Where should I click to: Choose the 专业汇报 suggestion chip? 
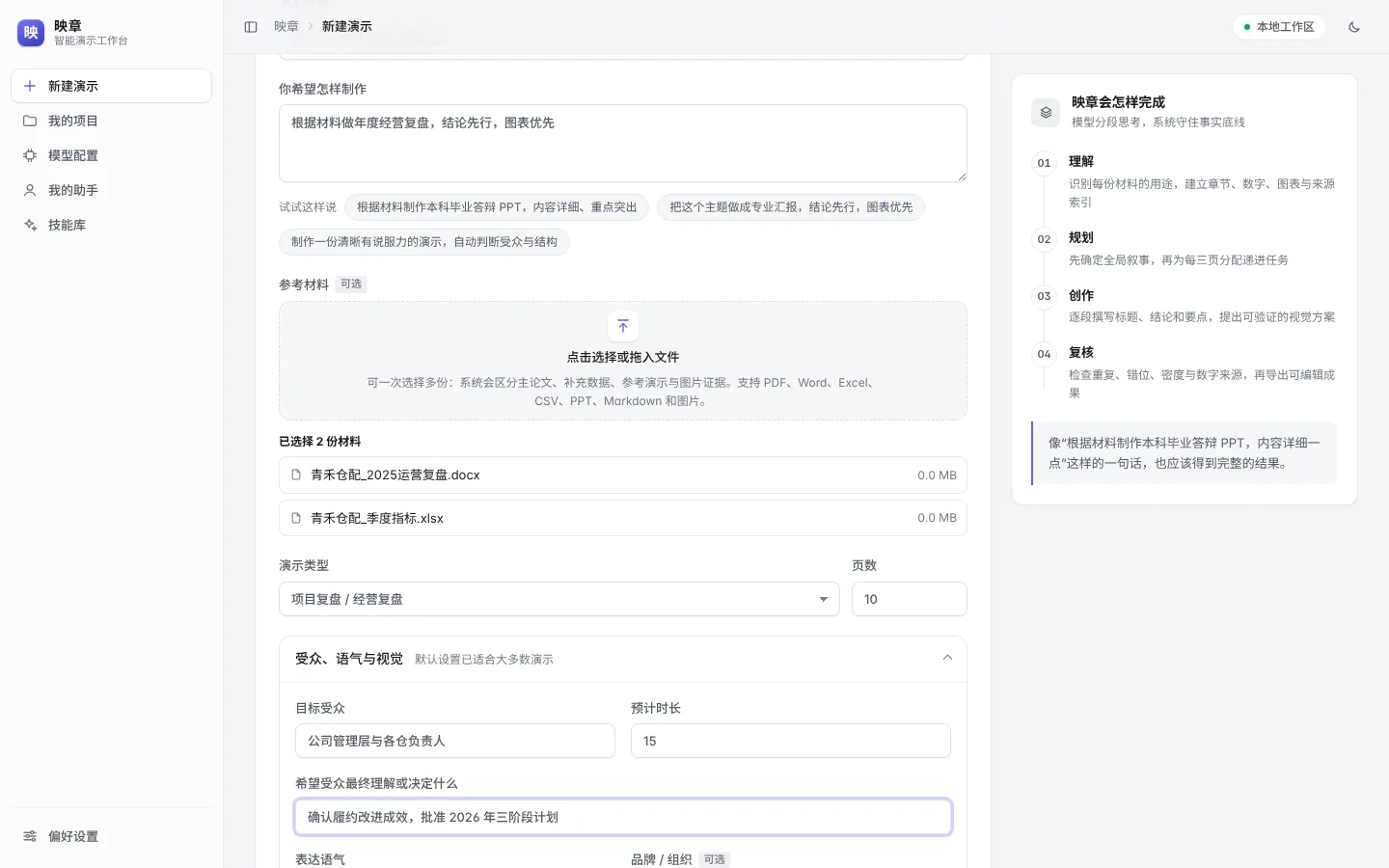tap(791, 207)
